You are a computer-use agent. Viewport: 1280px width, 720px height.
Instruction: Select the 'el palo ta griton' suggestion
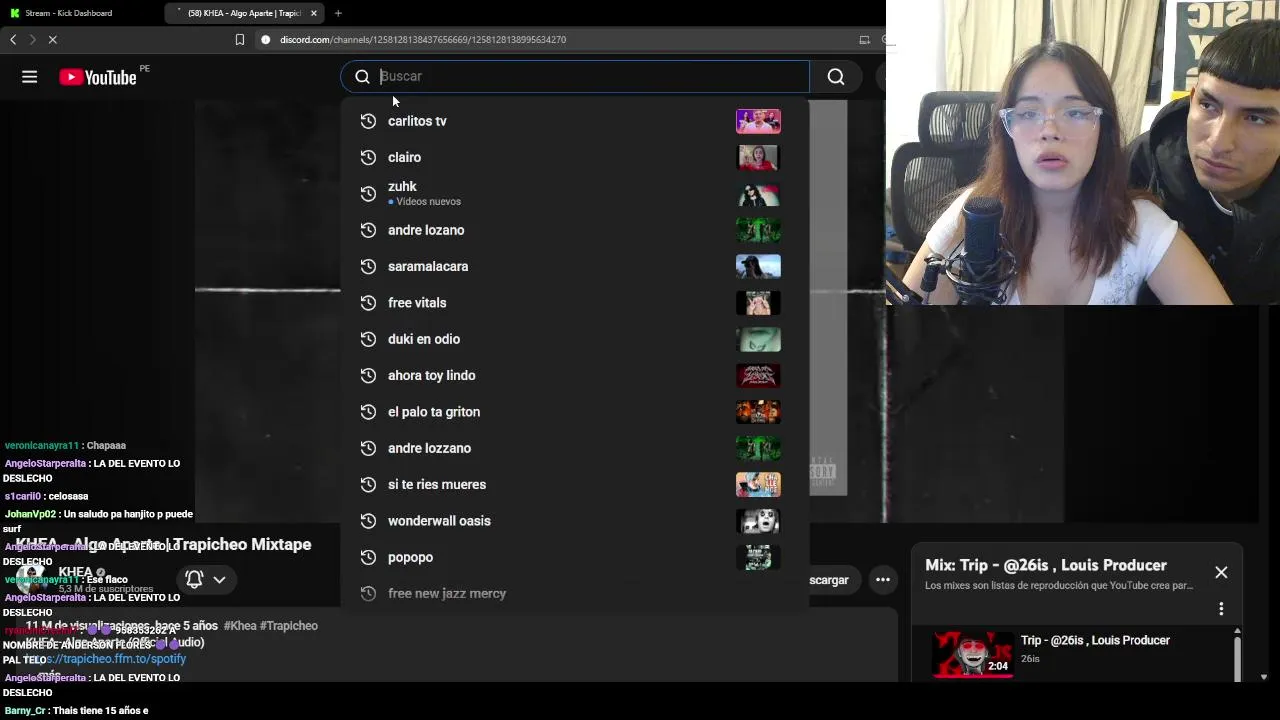click(575, 411)
